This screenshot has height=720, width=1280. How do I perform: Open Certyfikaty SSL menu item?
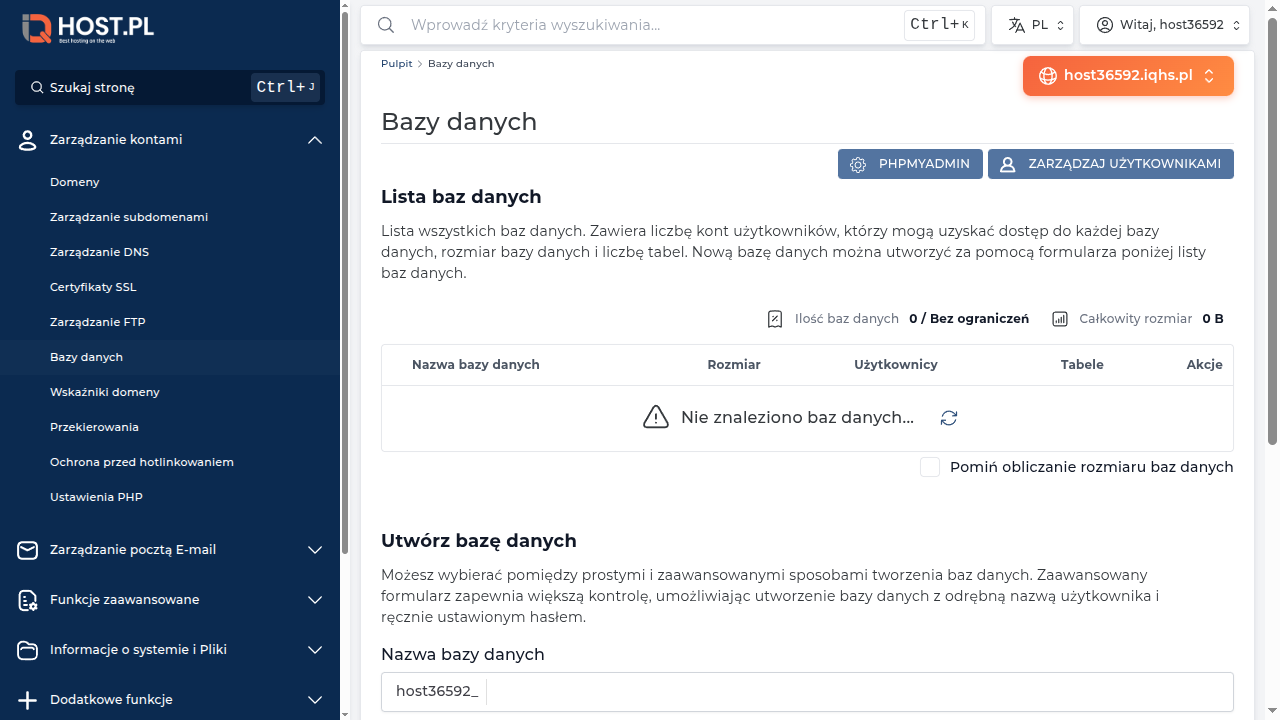[93, 287]
